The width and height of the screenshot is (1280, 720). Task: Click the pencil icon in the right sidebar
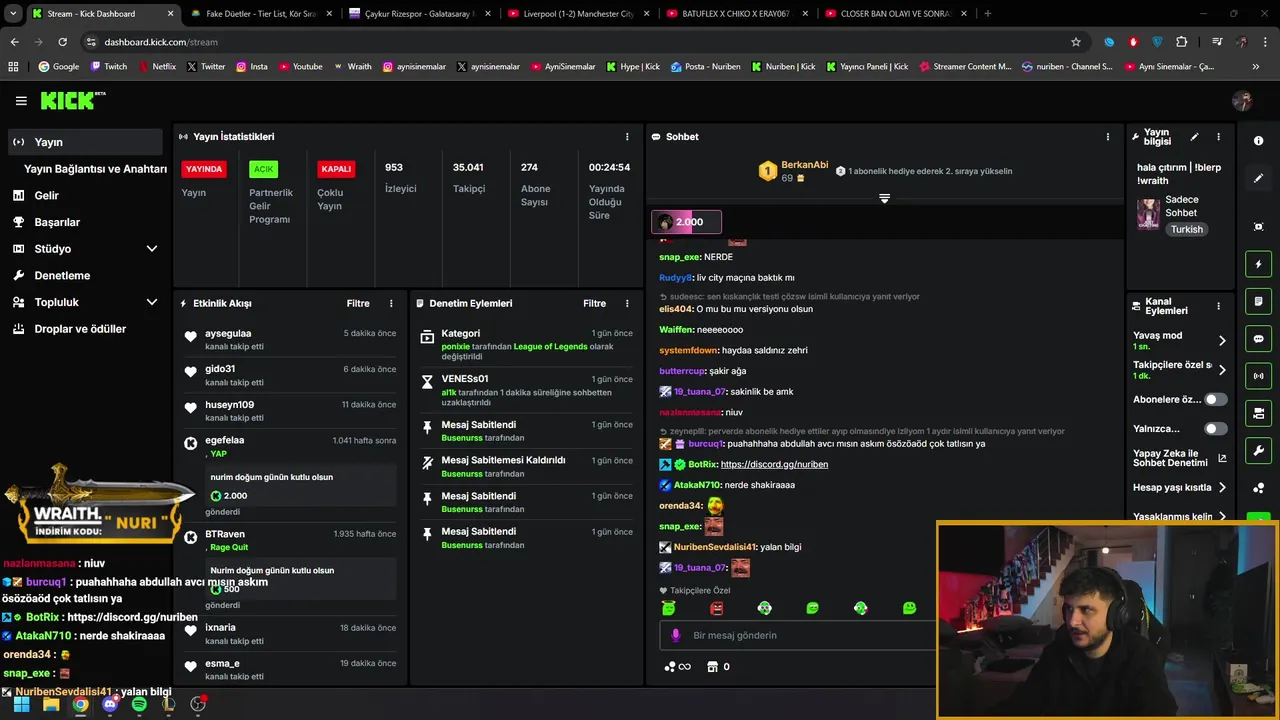pyautogui.click(x=1259, y=178)
